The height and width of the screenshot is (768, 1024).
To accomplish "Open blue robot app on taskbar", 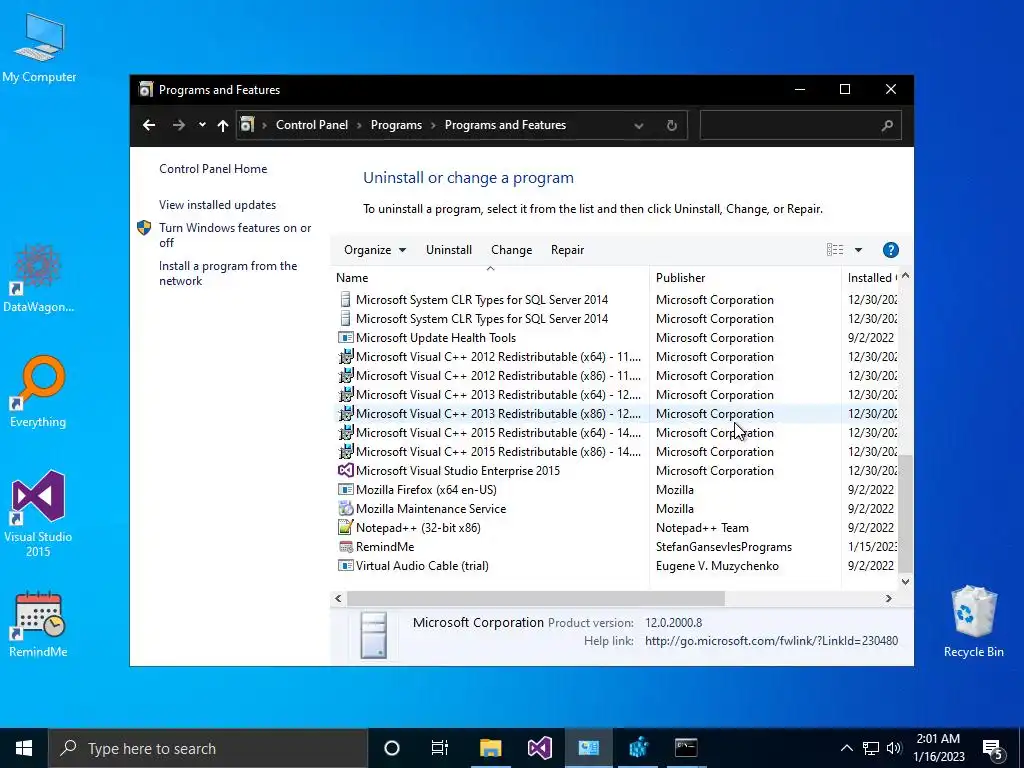I will tap(638, 748).
